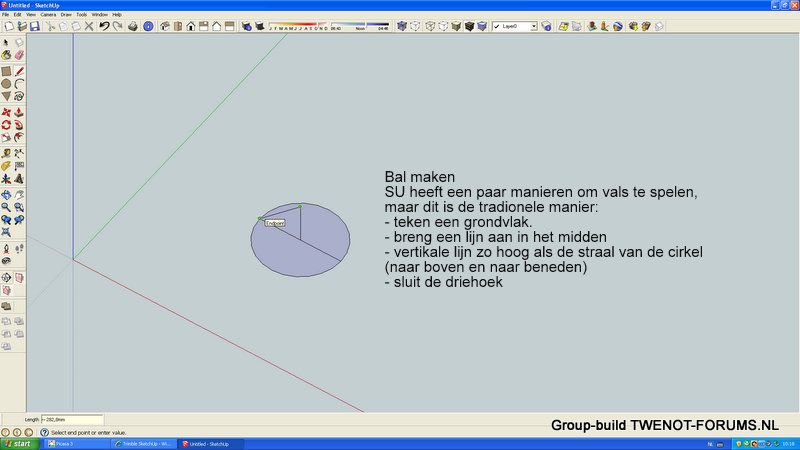Enable Wireframe face style

[x=430, y=26]
